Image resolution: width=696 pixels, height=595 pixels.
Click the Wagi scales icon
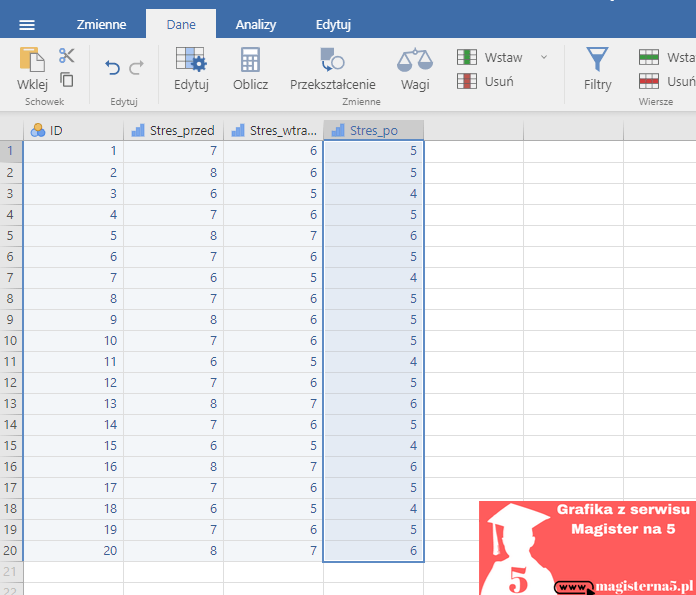(415, 62)
